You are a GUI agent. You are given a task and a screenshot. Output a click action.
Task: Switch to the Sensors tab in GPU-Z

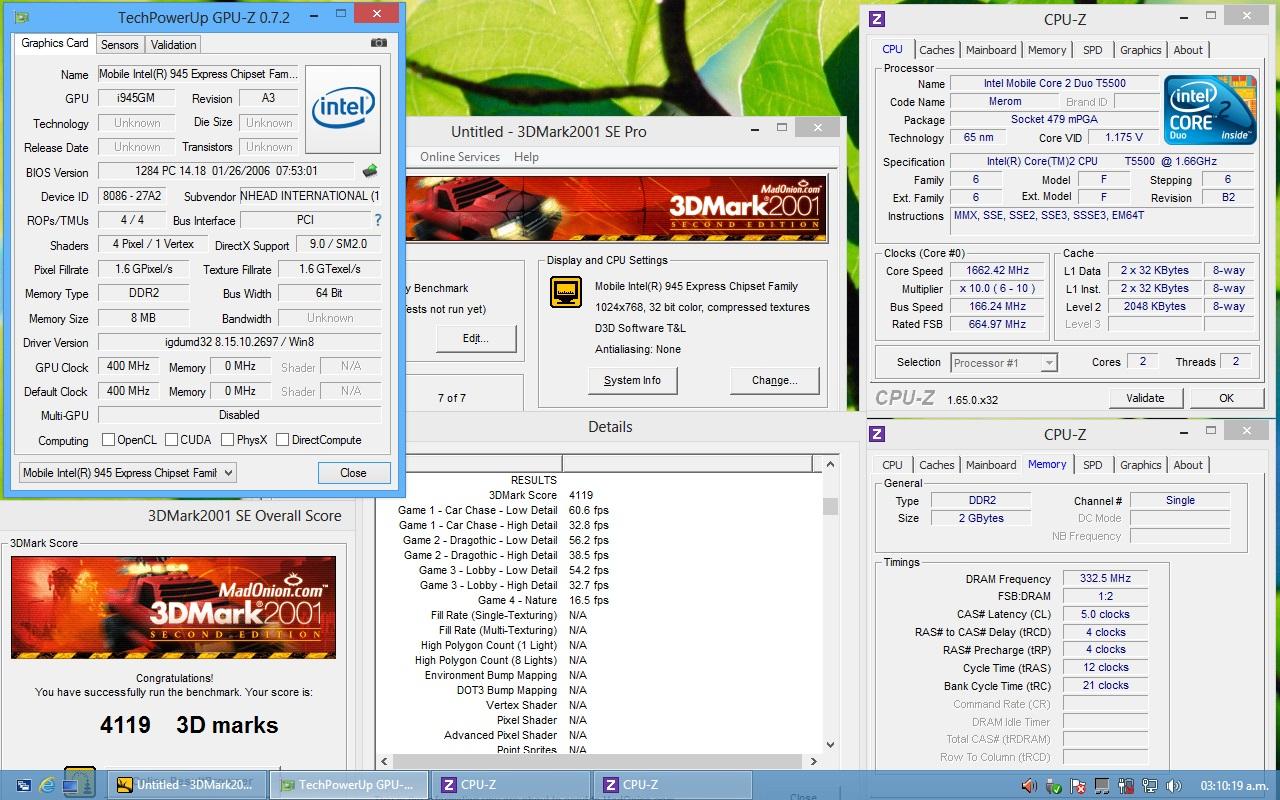pyautogui.click(x=120, y=45)
